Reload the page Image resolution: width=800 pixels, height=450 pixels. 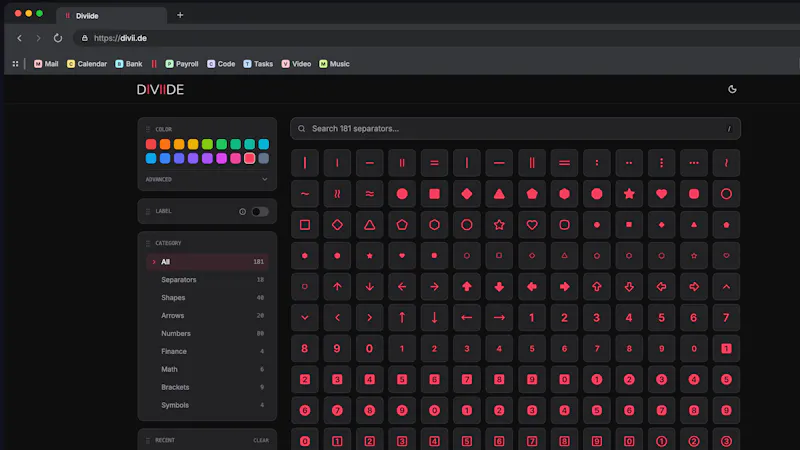coord(58,38)
